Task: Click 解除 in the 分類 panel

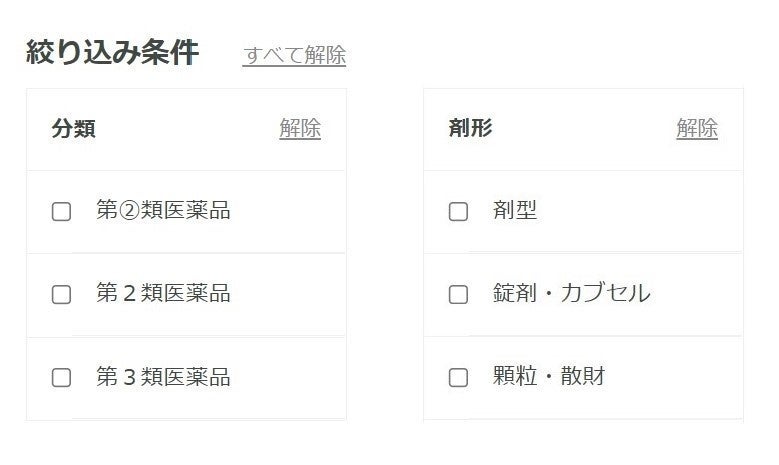Action: [x=300, y=128]
